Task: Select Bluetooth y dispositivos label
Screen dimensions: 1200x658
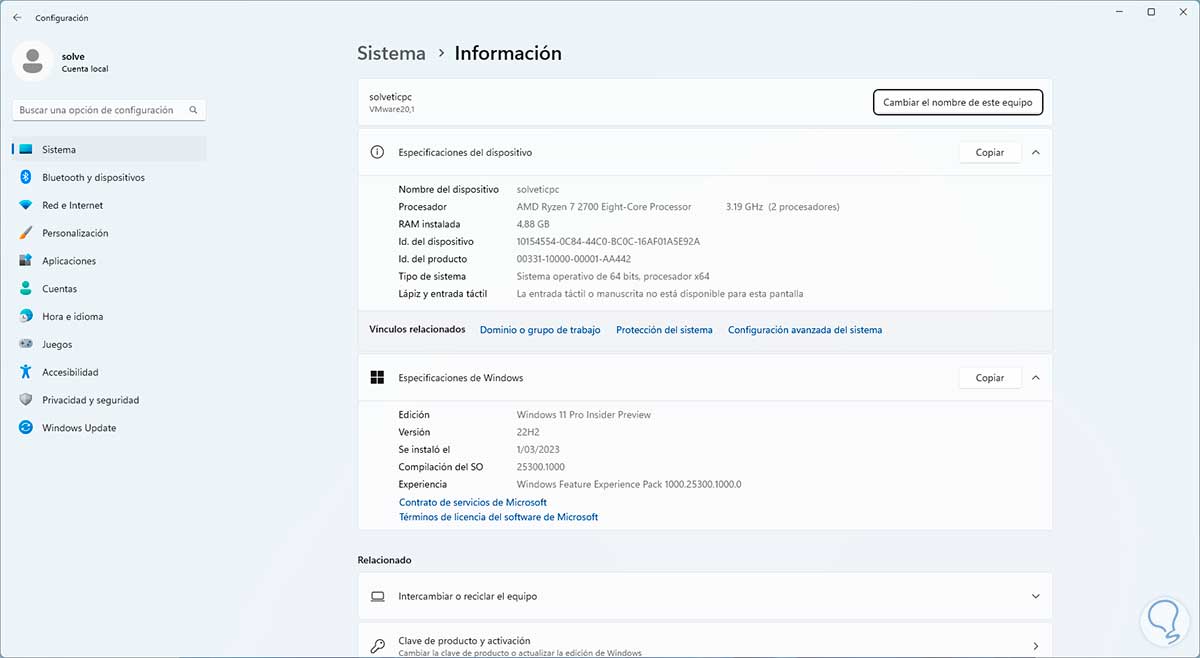Action: pos(93,177)
